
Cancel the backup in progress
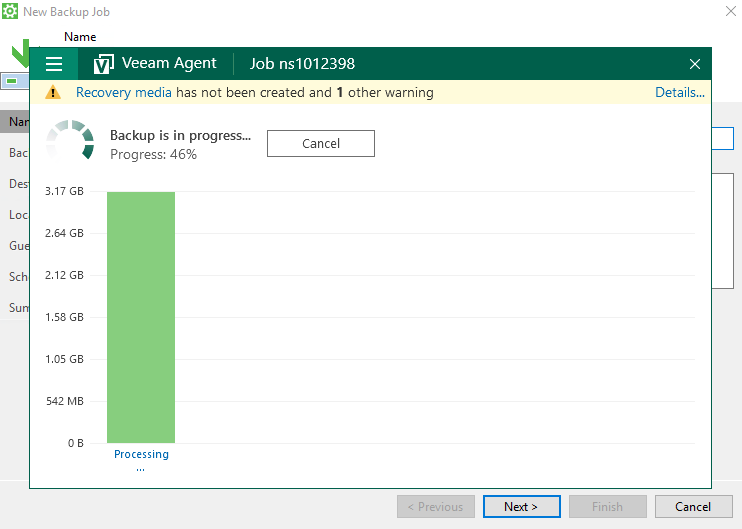[x=321, y=143]
